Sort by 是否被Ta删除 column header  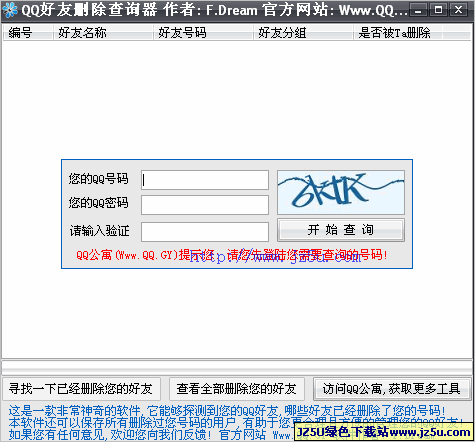[x=398, y=33]
